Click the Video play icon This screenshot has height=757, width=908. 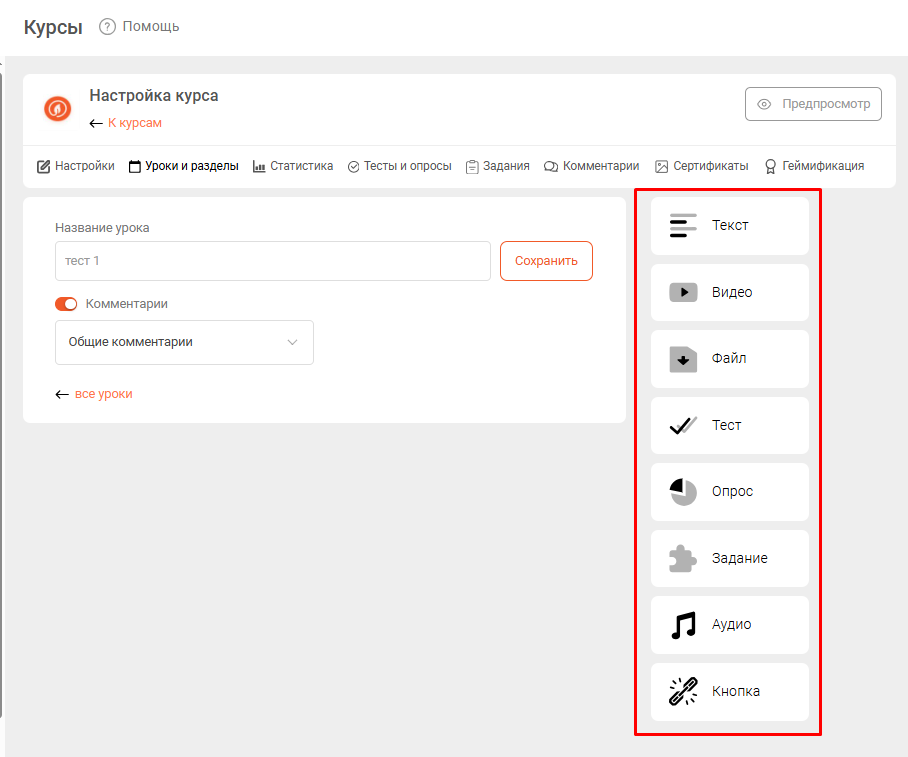(x=683, y=292)
